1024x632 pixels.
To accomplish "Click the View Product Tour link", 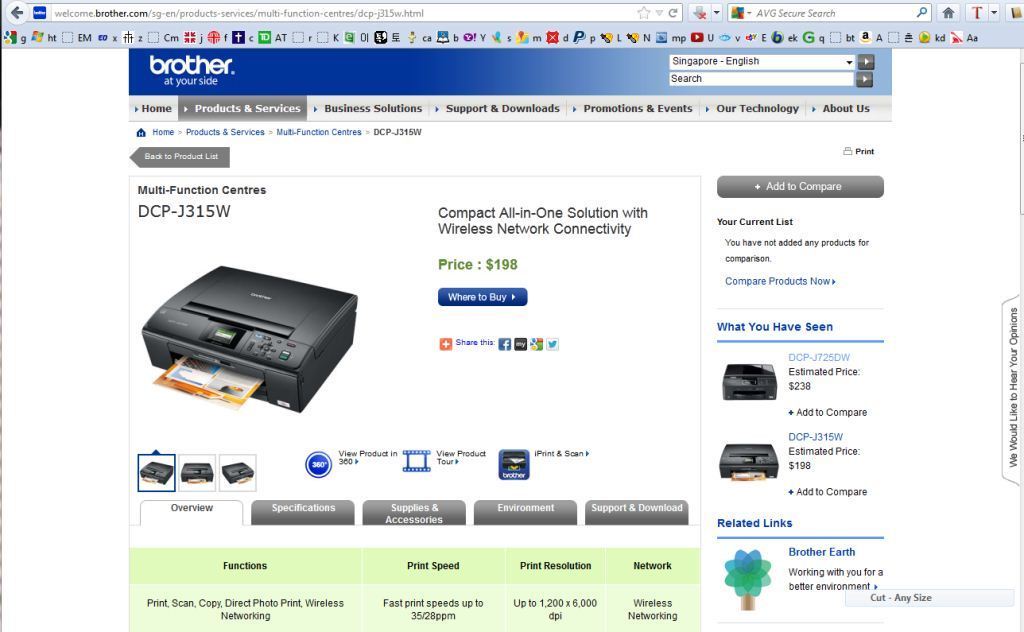I will pyautogui.click(x=461, y=457).
